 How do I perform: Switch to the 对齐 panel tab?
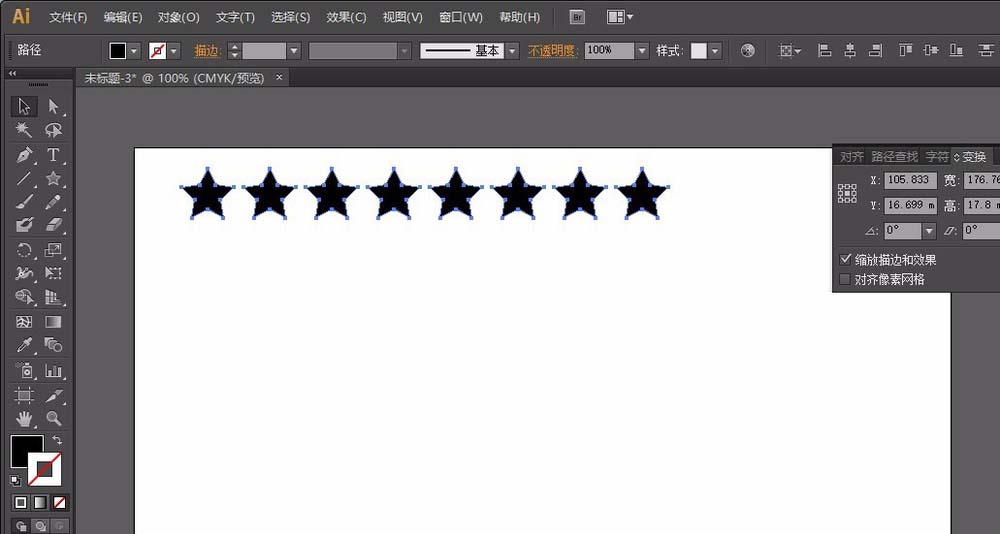(x=851, y=156)
